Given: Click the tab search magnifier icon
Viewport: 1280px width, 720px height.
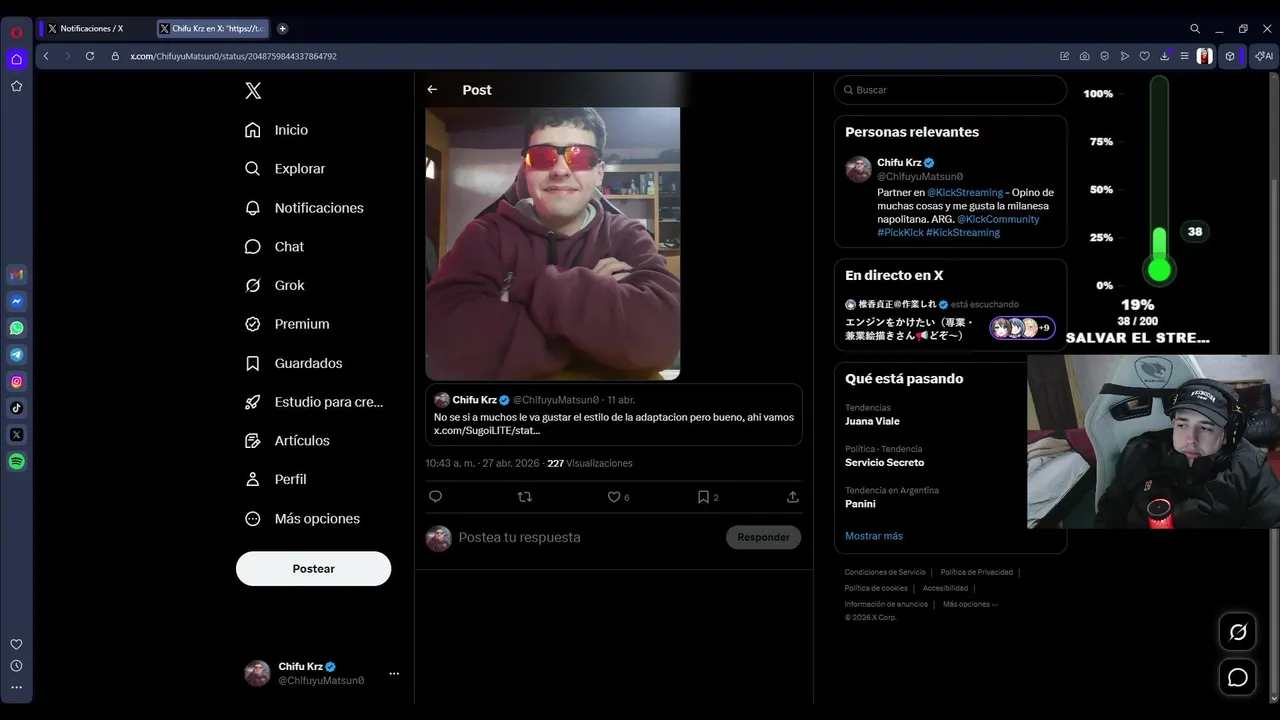Looking at the screenshot, I should (x=1195, y=29).
